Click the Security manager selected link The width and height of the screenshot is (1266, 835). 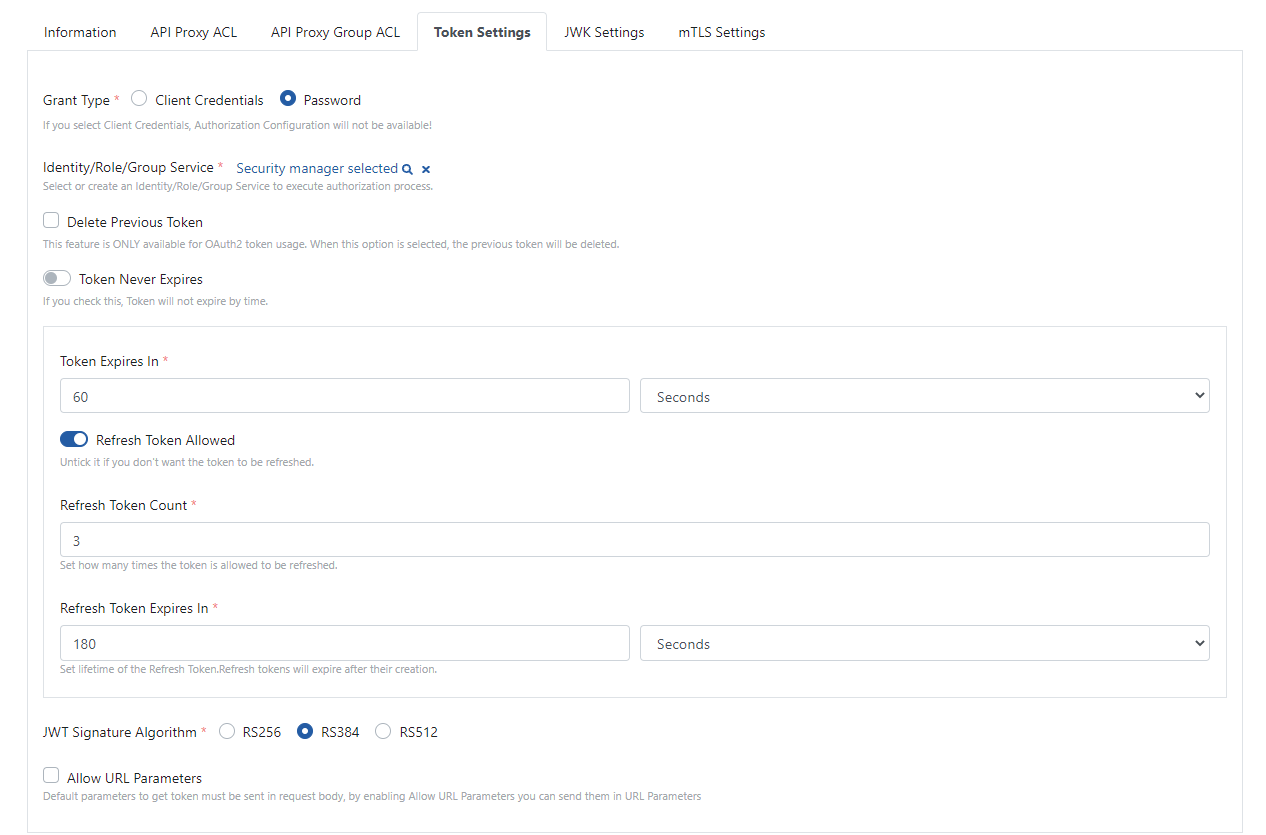316,169
